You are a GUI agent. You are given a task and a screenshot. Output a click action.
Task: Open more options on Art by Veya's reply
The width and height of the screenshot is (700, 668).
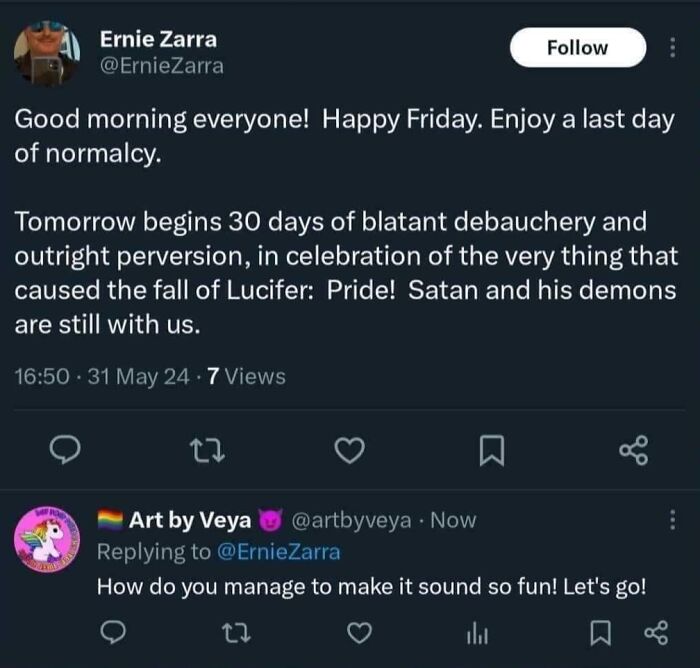(672, 520)
